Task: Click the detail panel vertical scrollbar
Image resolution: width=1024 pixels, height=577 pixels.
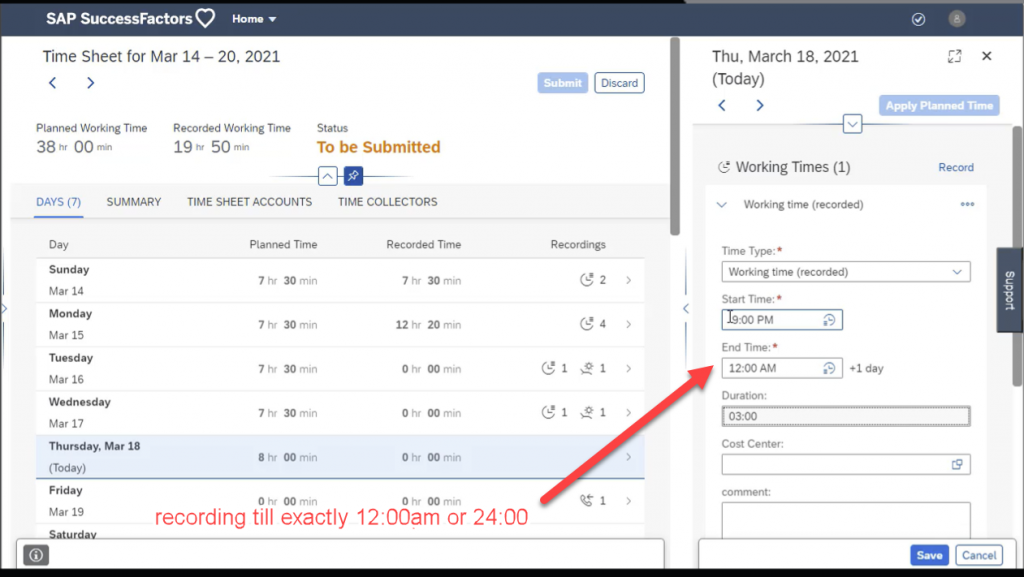Action: (1017, 255)
